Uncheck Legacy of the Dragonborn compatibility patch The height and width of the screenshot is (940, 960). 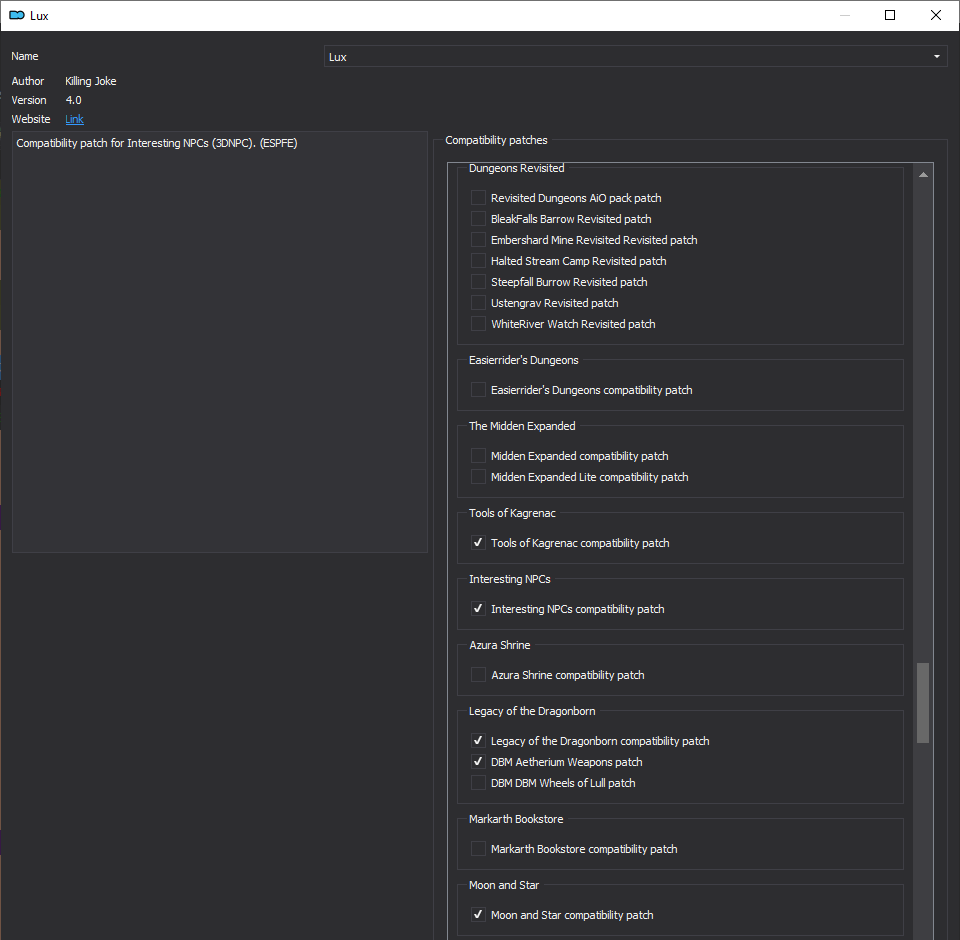[x=479, y=741]
